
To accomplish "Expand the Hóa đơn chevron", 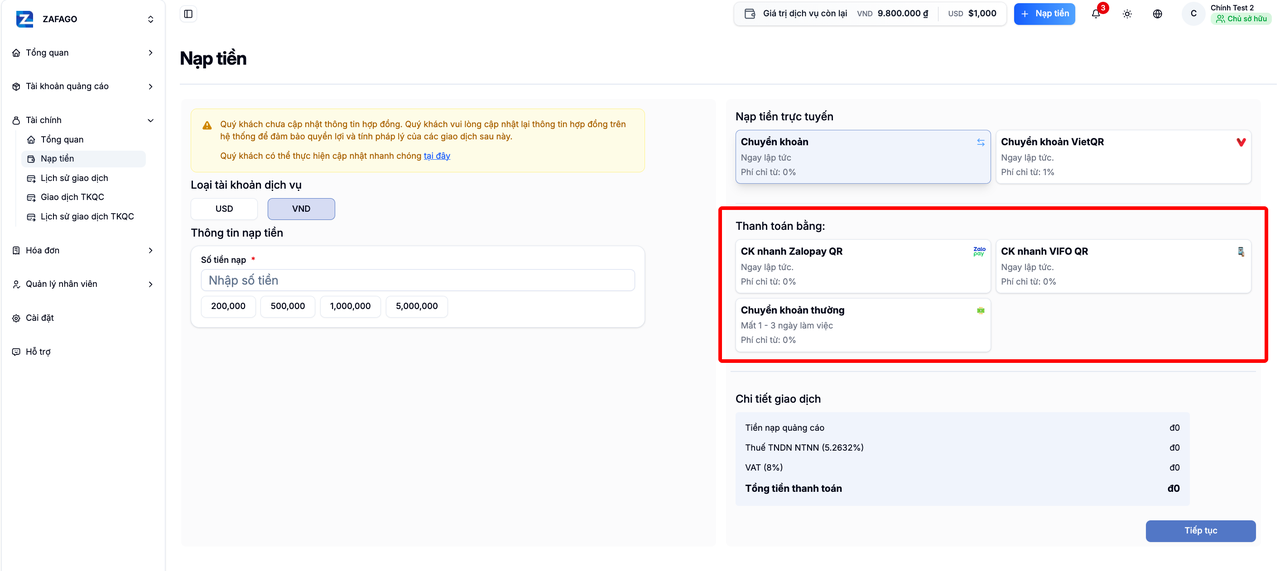I will click(151, 251).
